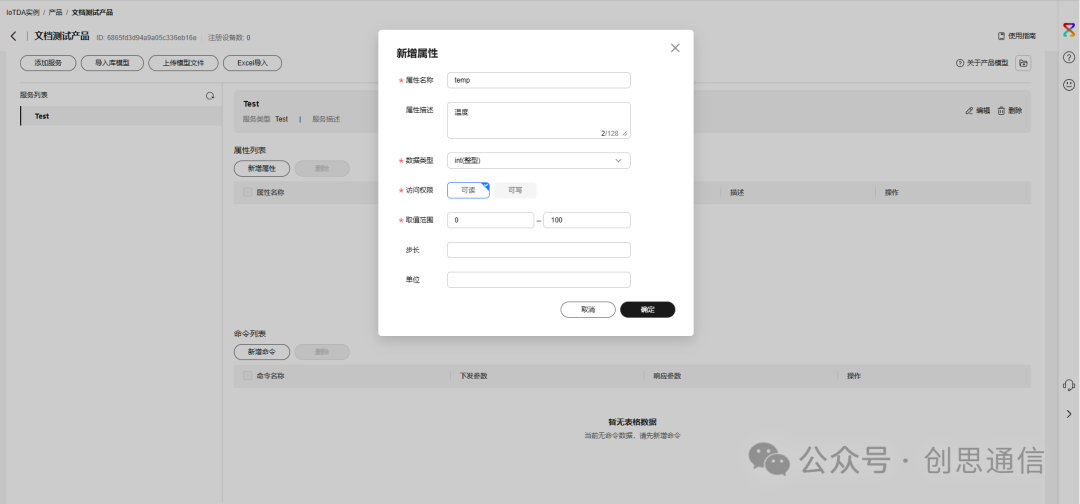Image resolution: width=1080 pixels, height=504 pixels.
Task: Click the folder icon next to 关于产品模型
Action: tap(1024, 63)
